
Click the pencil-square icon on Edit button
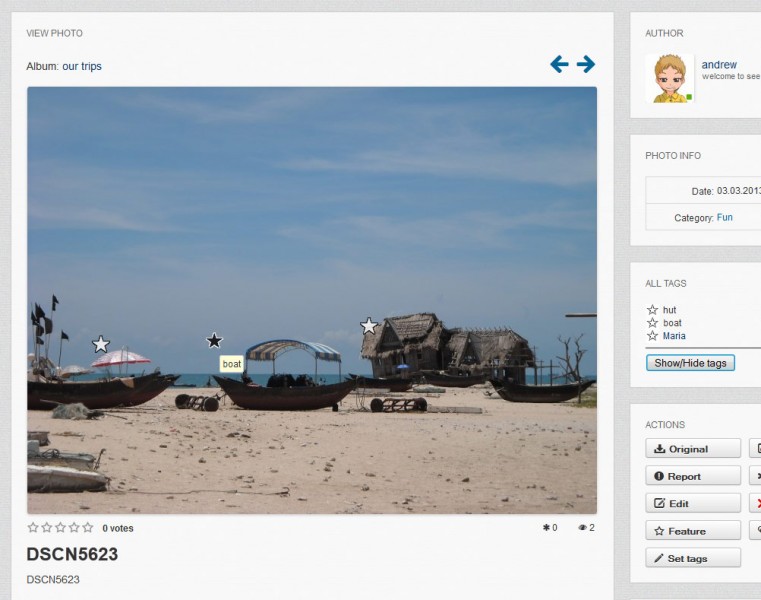659,503
